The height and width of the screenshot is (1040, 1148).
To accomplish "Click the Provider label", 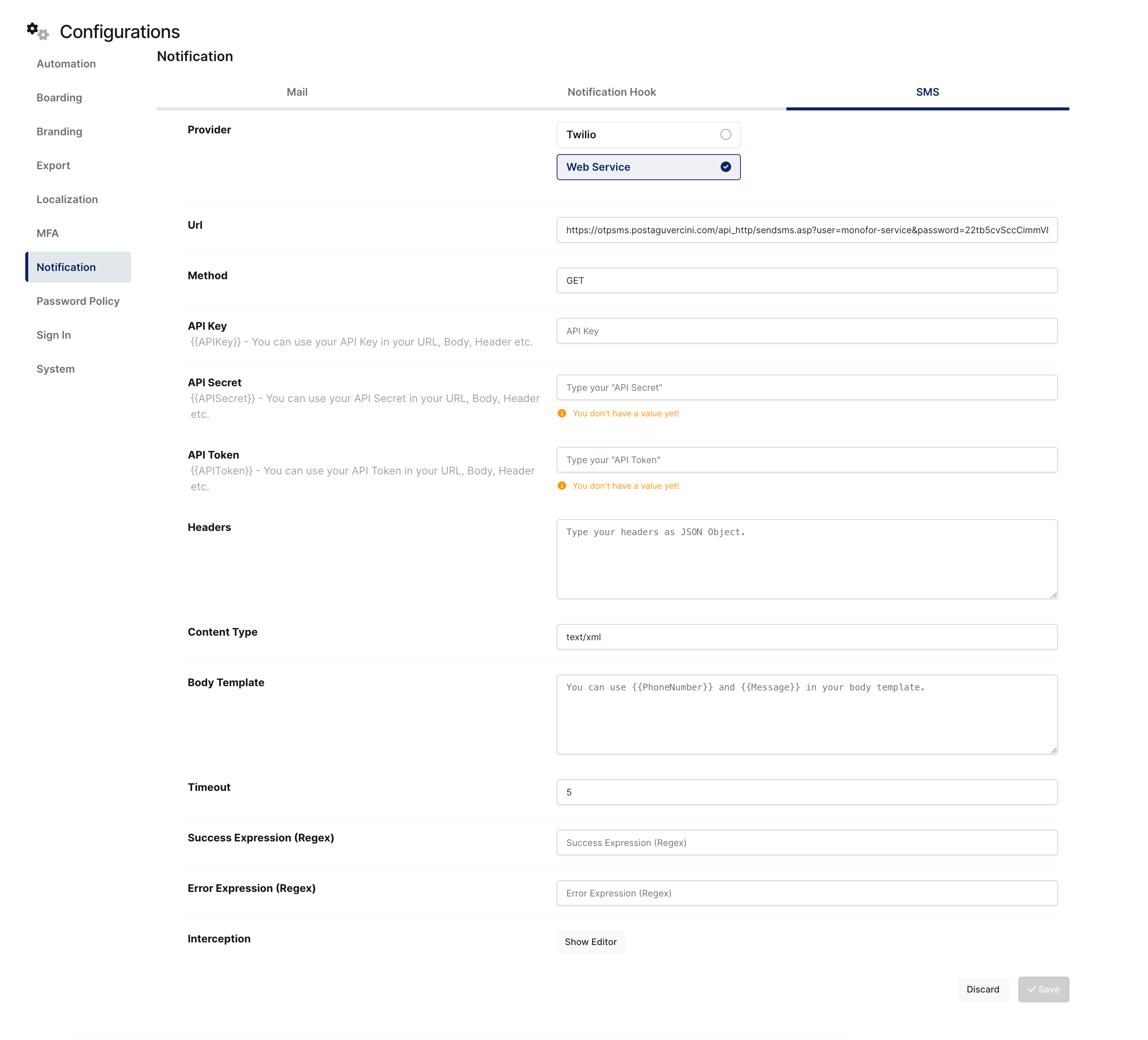I will [x=209, y=130].
